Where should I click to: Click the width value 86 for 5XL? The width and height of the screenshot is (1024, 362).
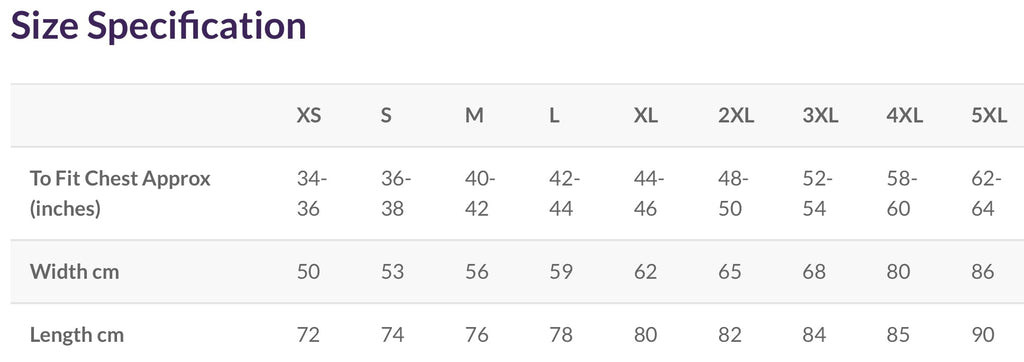pyautogui.click(x=983, y=271)
